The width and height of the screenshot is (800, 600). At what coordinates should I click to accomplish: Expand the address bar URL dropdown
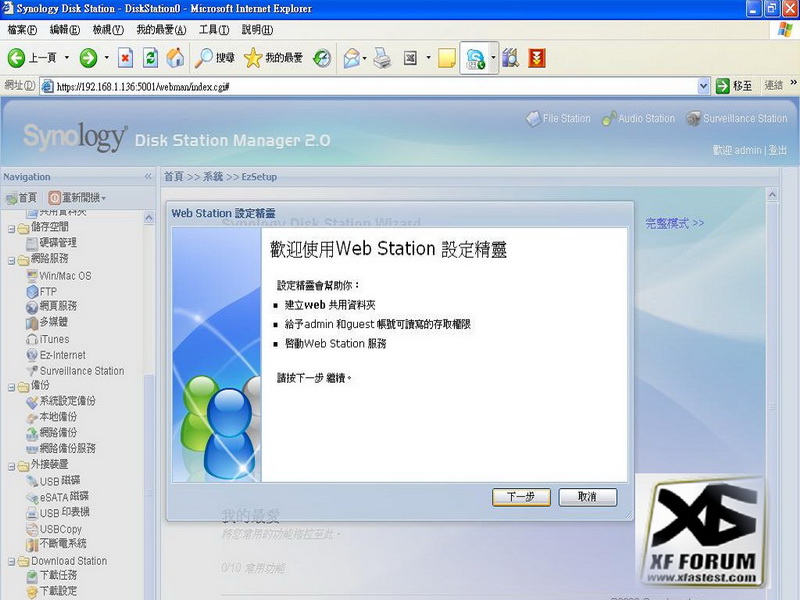click(x=704, y=86)
